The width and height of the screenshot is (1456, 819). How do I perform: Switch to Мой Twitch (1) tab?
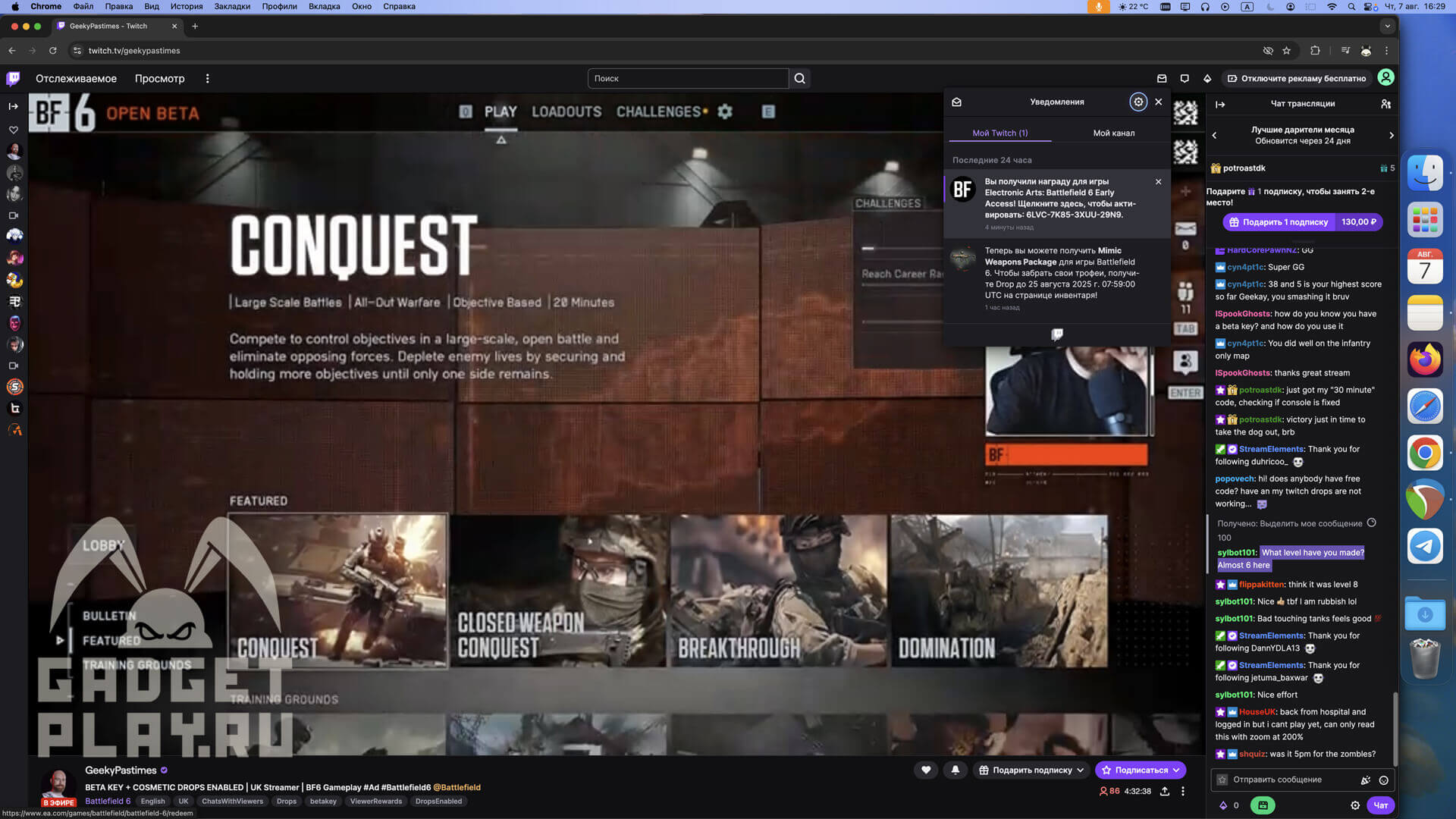click(999, 133)
